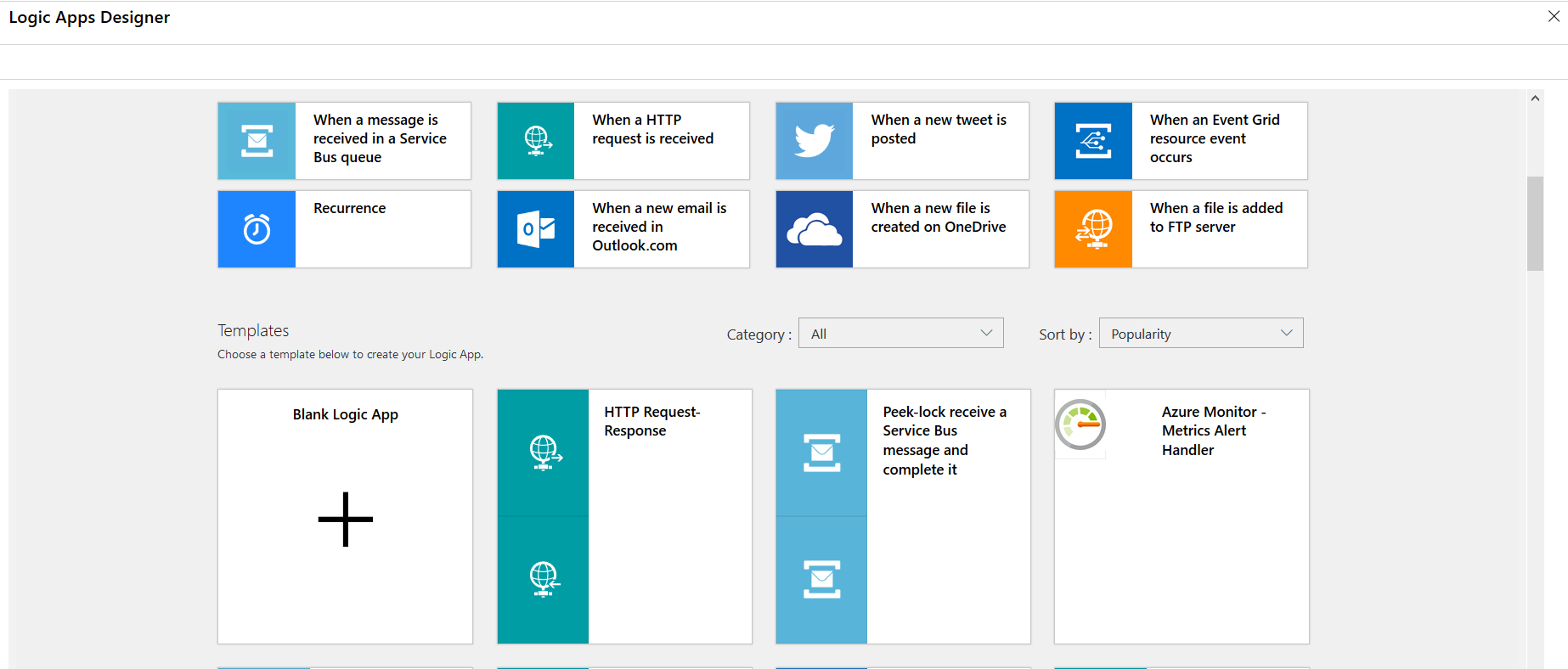Click "Choose a template below to create your Logic App." text
This screenshot has height=669, width=1568.
(350, 354)
